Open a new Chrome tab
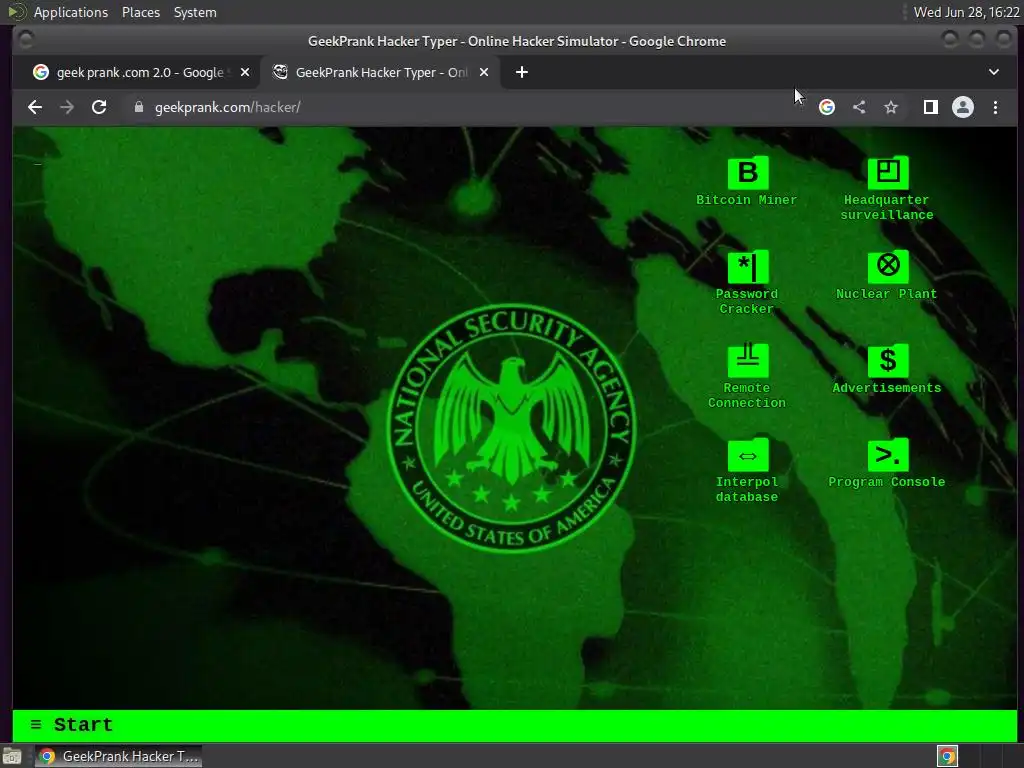This screenshot has height=768, width=1024. click(x=521, y=72)
